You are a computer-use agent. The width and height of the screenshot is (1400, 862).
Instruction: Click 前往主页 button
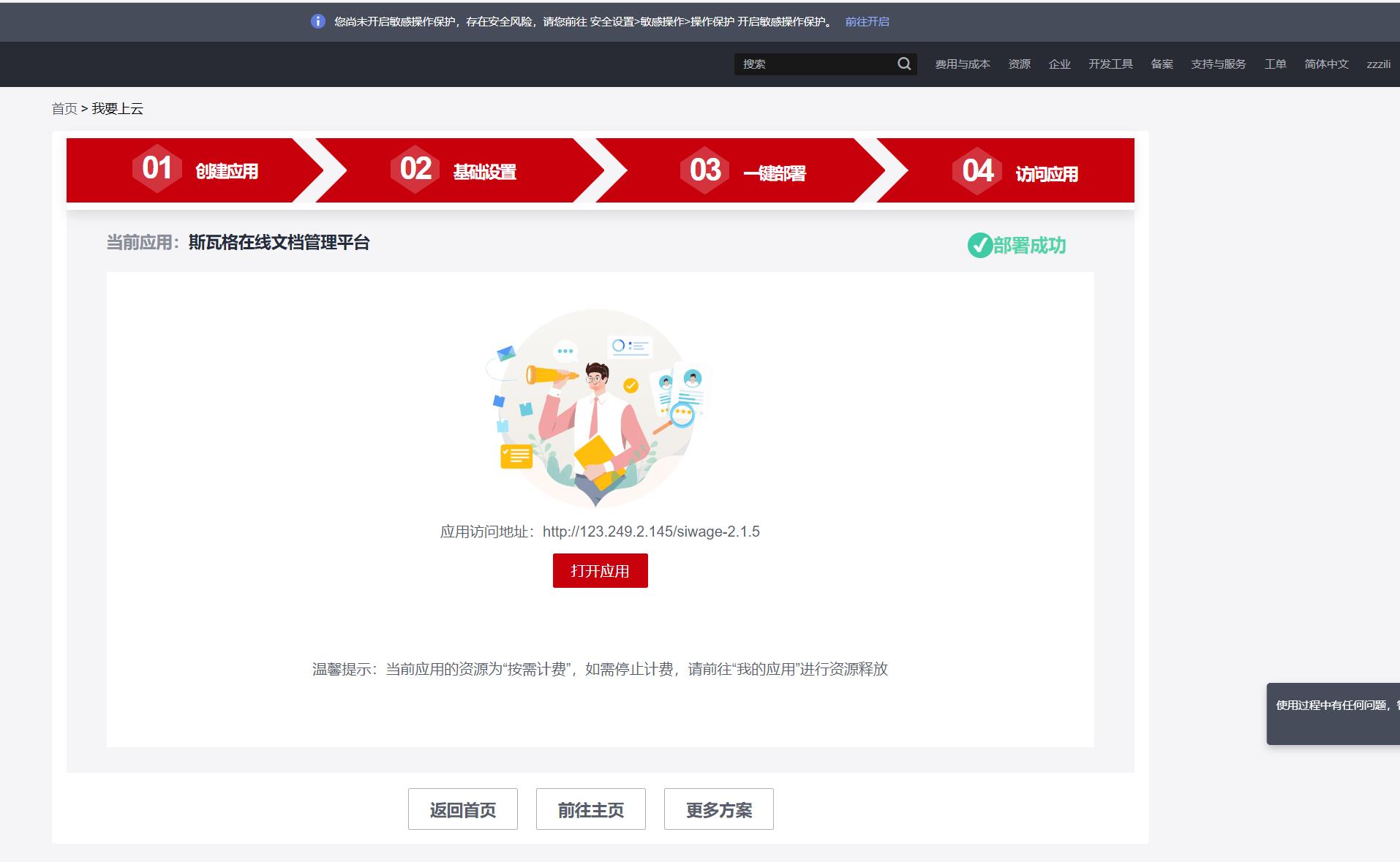tap(590, 809)
